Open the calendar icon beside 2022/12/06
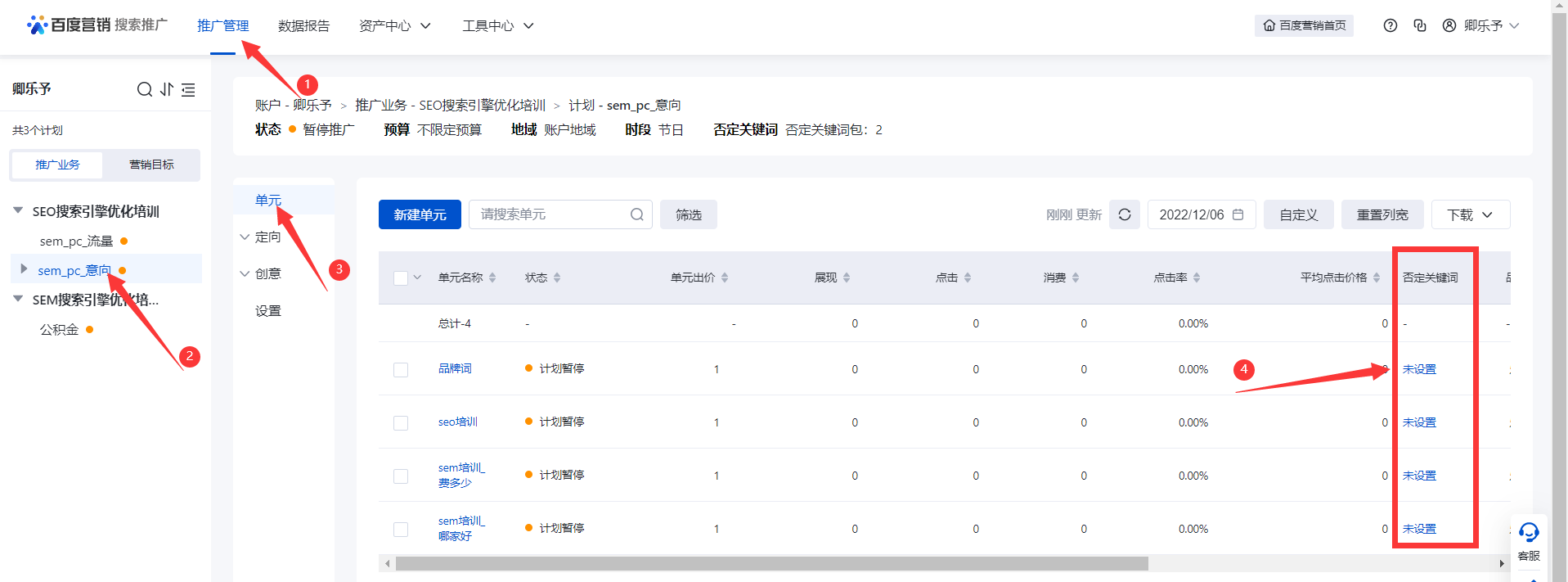1568x582 pixels. click(x=1238, y=214)
